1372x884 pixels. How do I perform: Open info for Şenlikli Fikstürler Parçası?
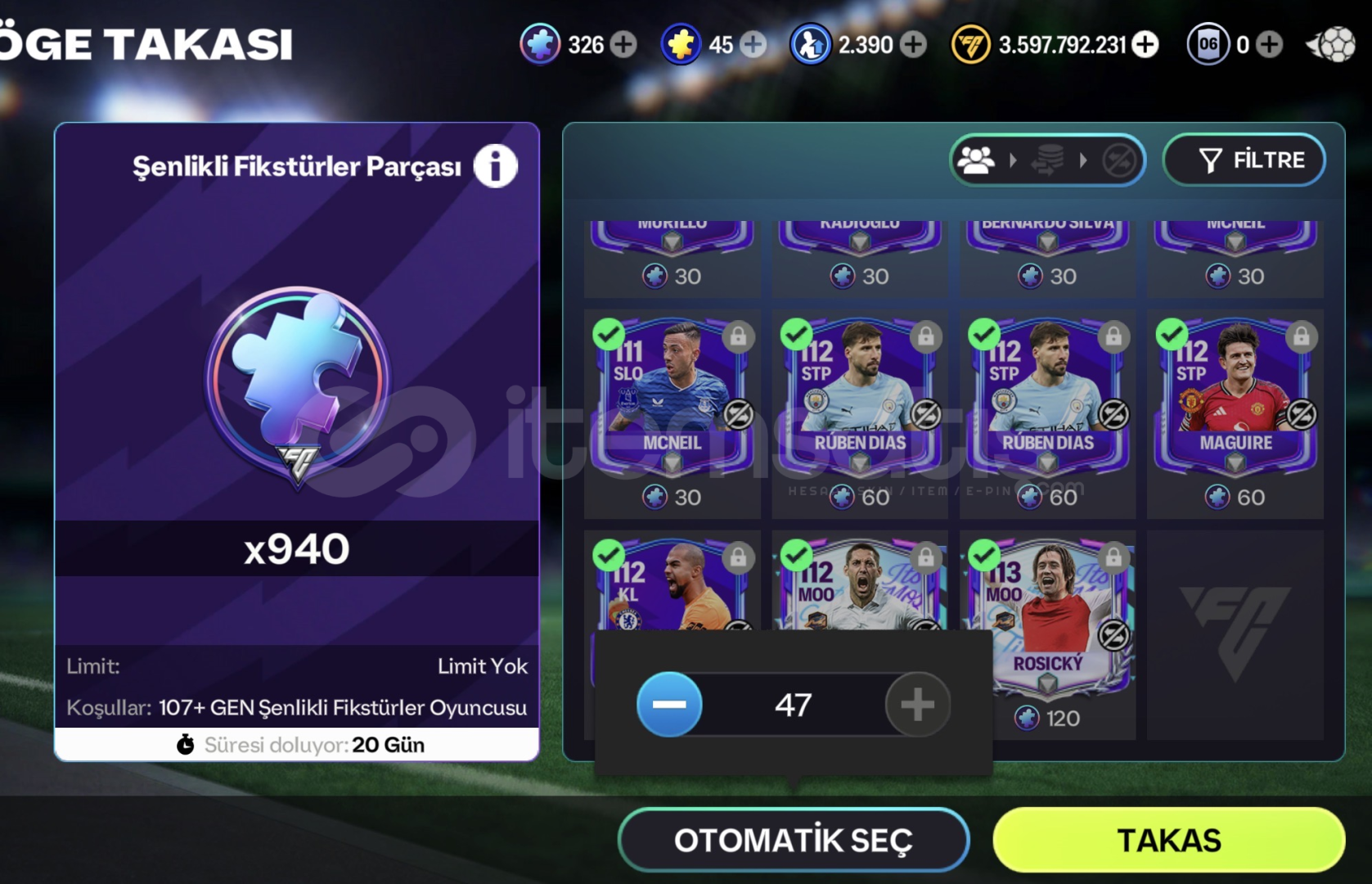pyautogui.click(x=495, y=166)
